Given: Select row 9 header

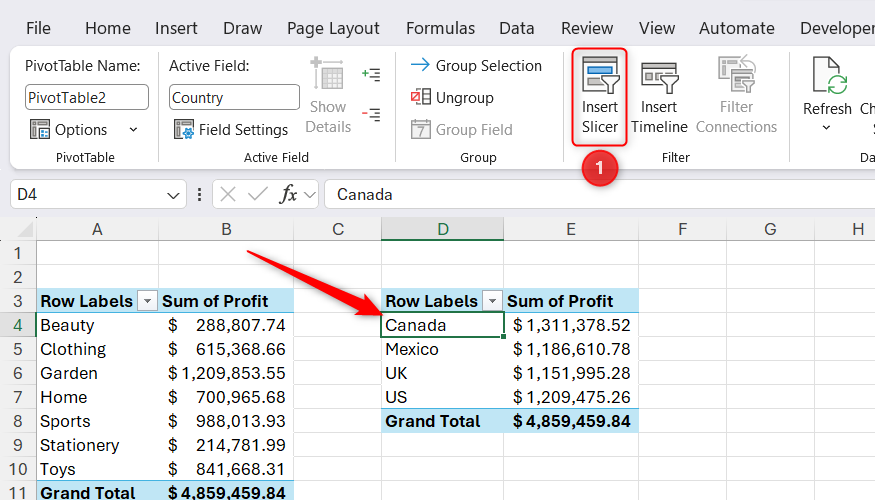Looking at the screenshot, I should (18, 445).
